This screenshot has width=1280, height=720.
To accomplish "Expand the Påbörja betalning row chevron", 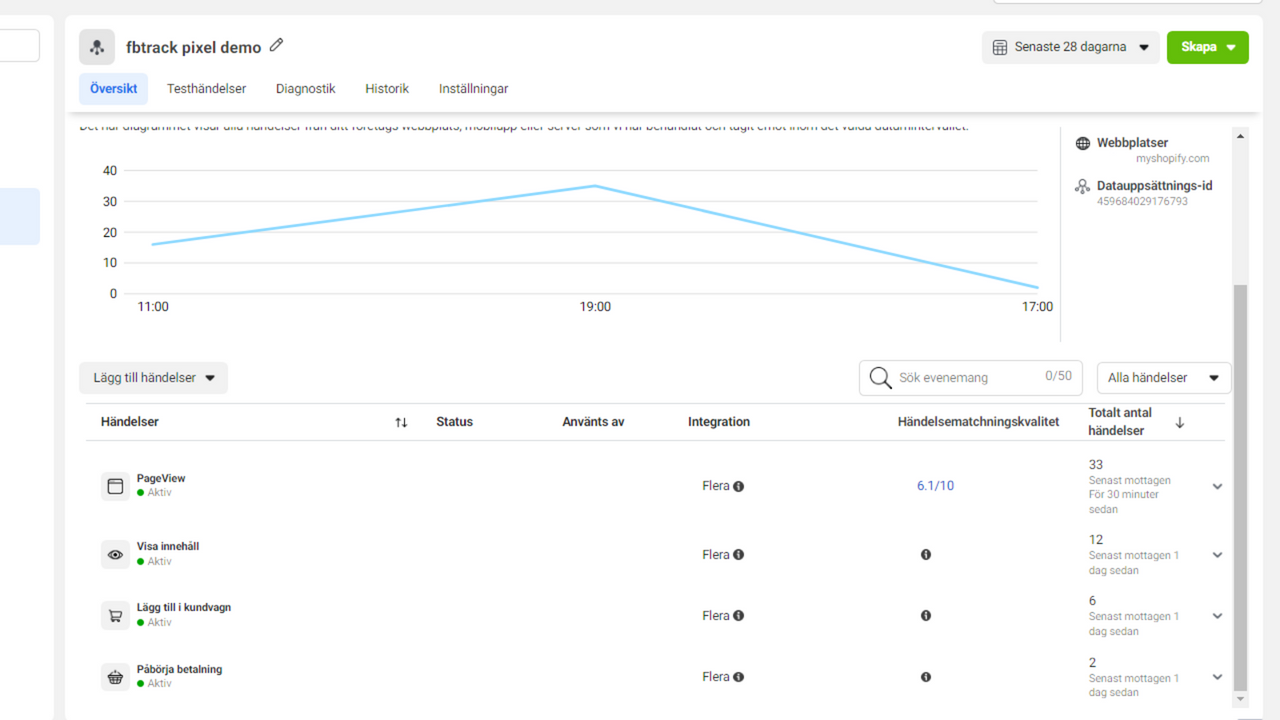I will point(1217,677).
